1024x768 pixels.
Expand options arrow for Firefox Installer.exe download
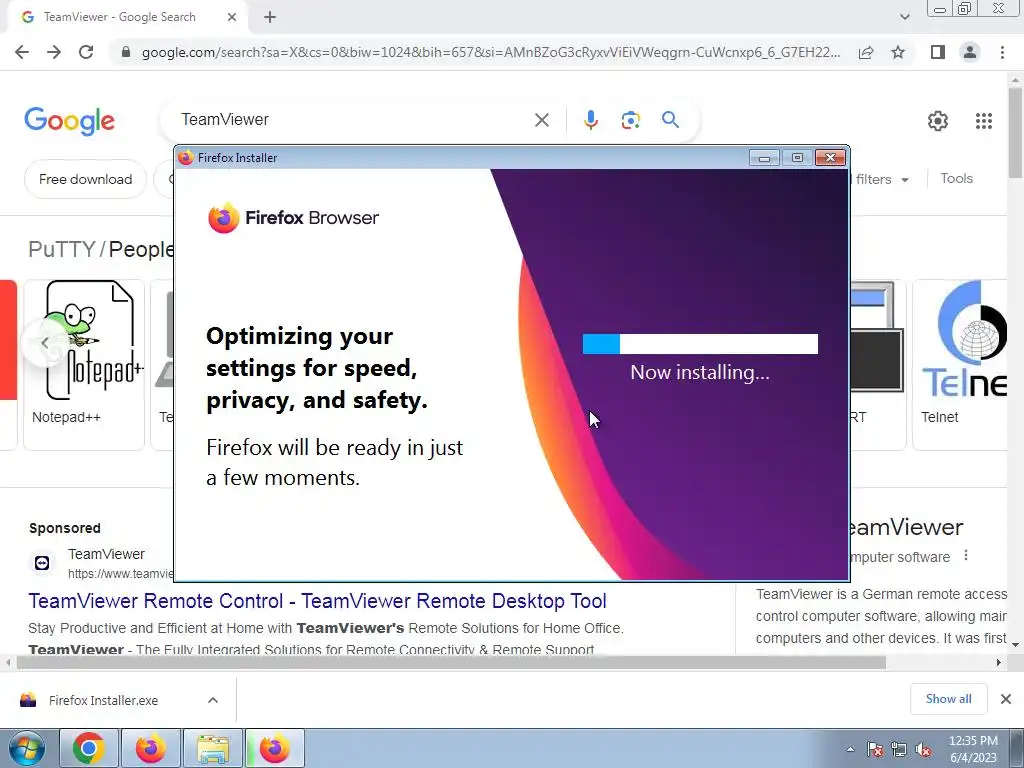(x=213, y=700)
